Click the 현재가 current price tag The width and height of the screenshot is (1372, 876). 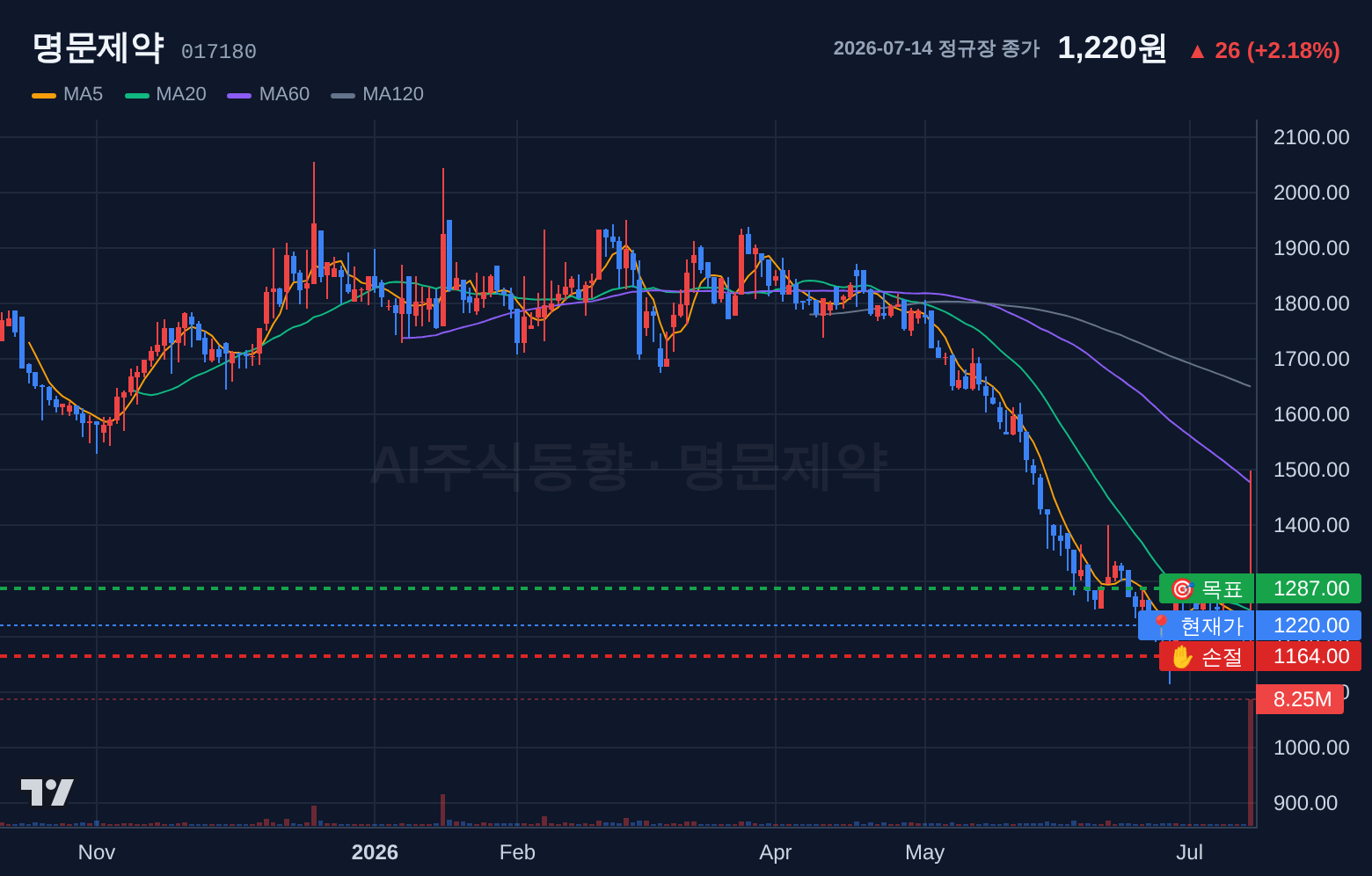click(x=1196, y=625)
